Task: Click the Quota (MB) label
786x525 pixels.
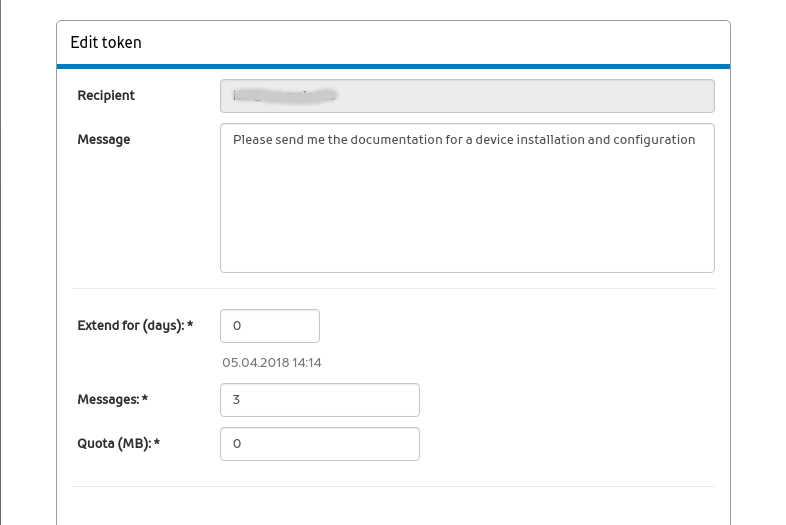Action: pyautogui.click(x=118, y=444)
